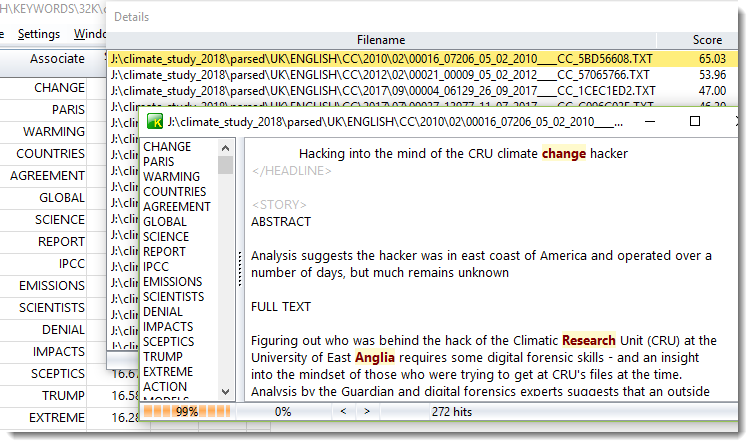Minimize the text viewer window

[x=650, y=121]
